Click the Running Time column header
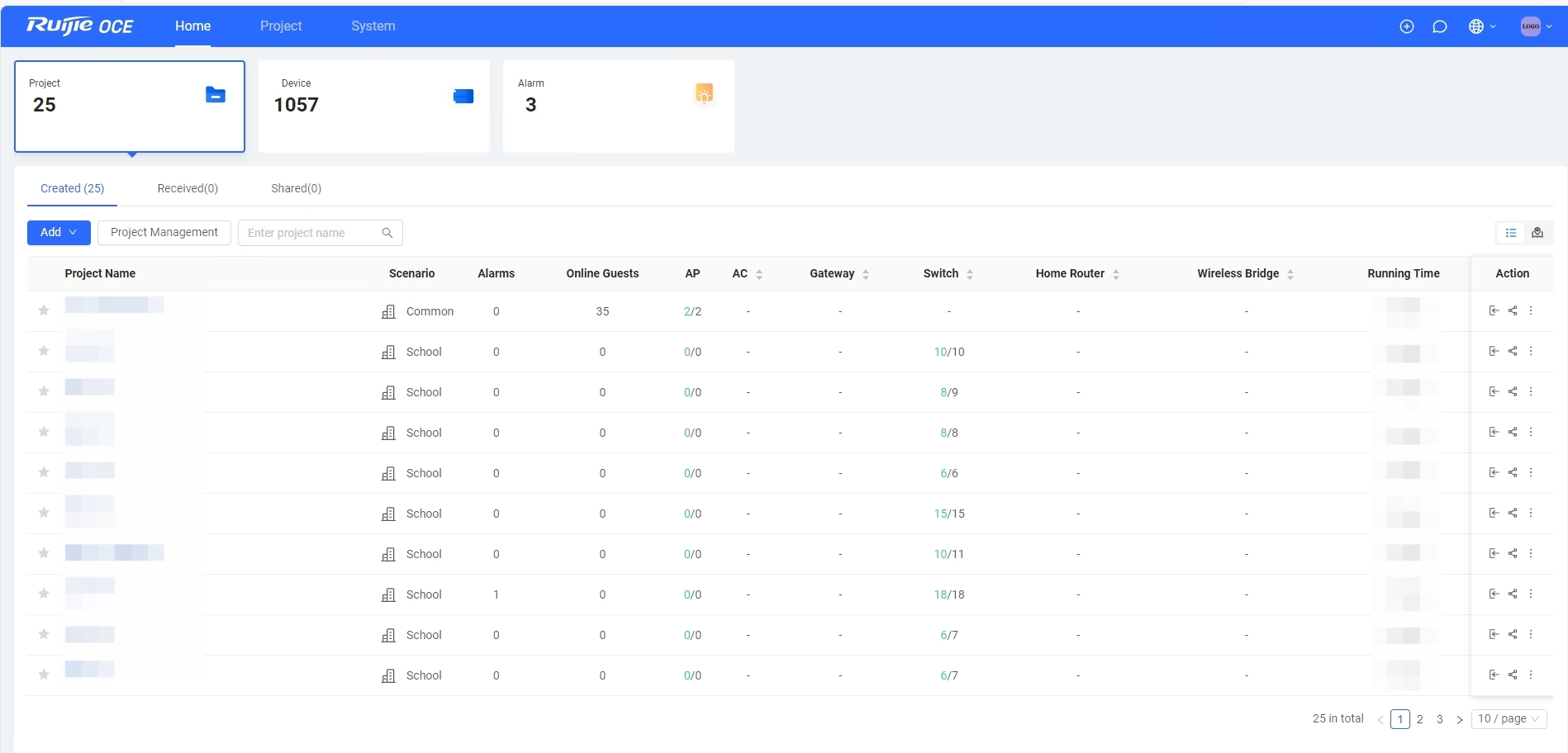 [1403, 274]
